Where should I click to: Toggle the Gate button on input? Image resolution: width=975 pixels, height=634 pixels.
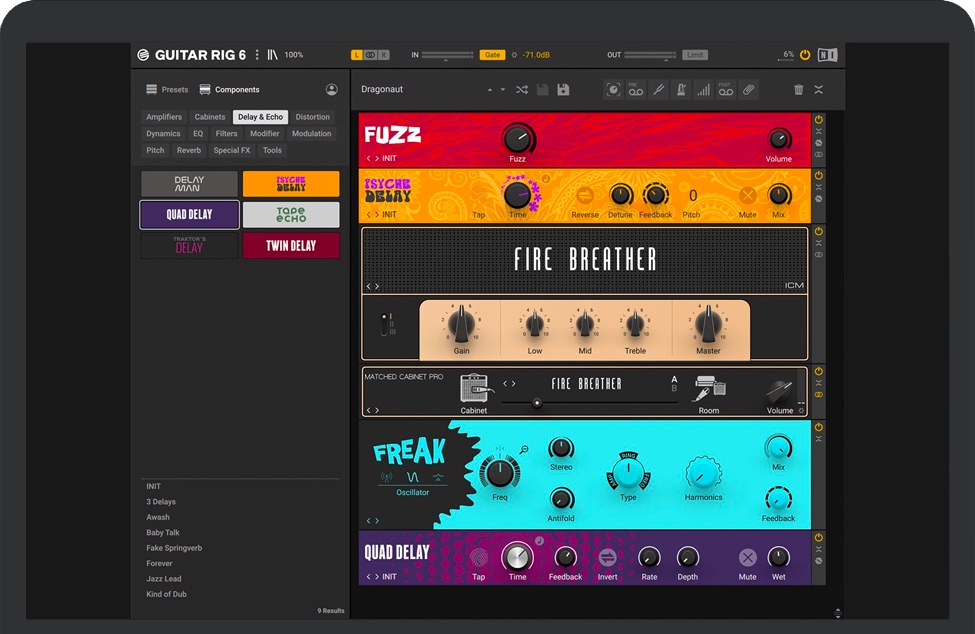click(x=492, y=55)
